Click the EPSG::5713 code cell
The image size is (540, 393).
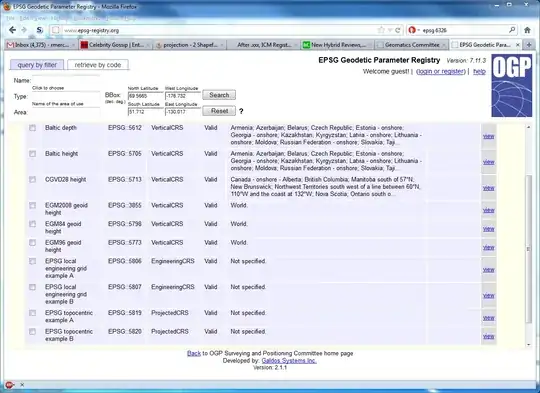coord(125,179)
